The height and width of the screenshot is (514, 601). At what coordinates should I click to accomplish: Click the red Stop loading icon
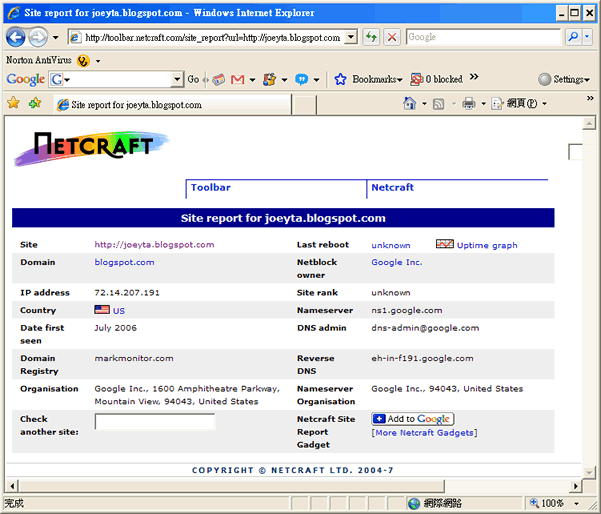(392, 37)
